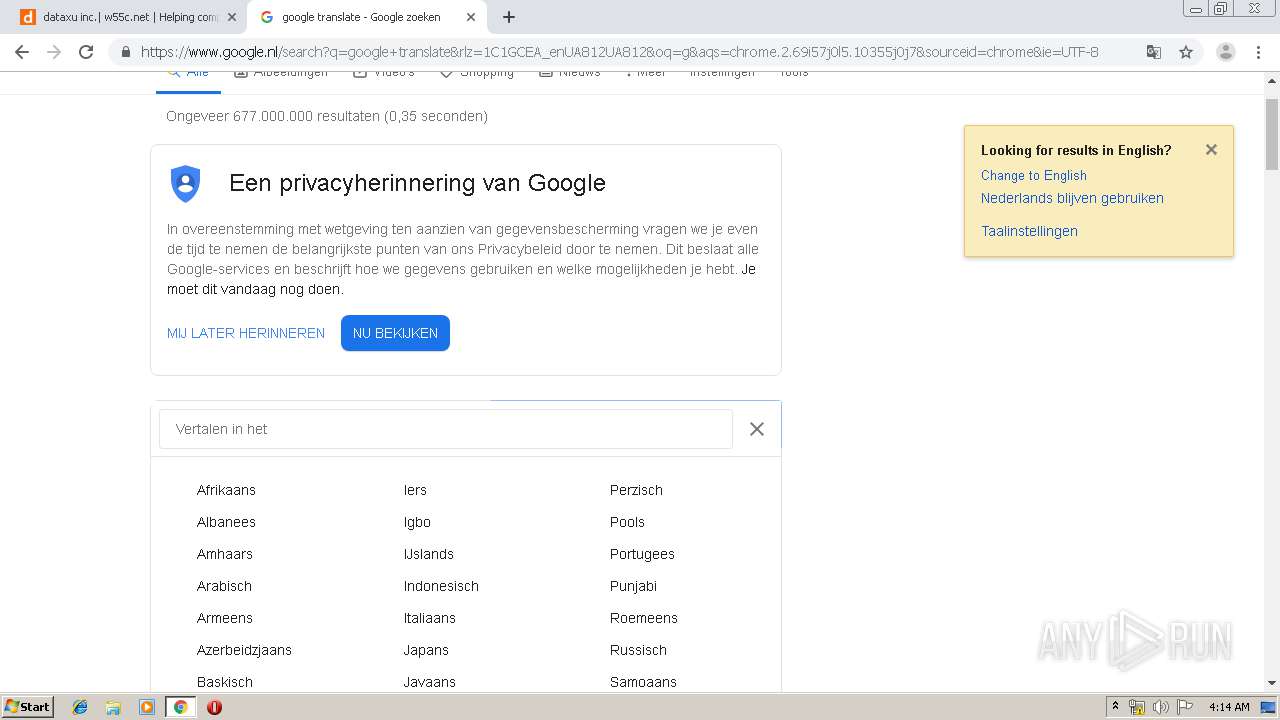Choose Nederlands blijven gebruiken

tap(1072, 198)
